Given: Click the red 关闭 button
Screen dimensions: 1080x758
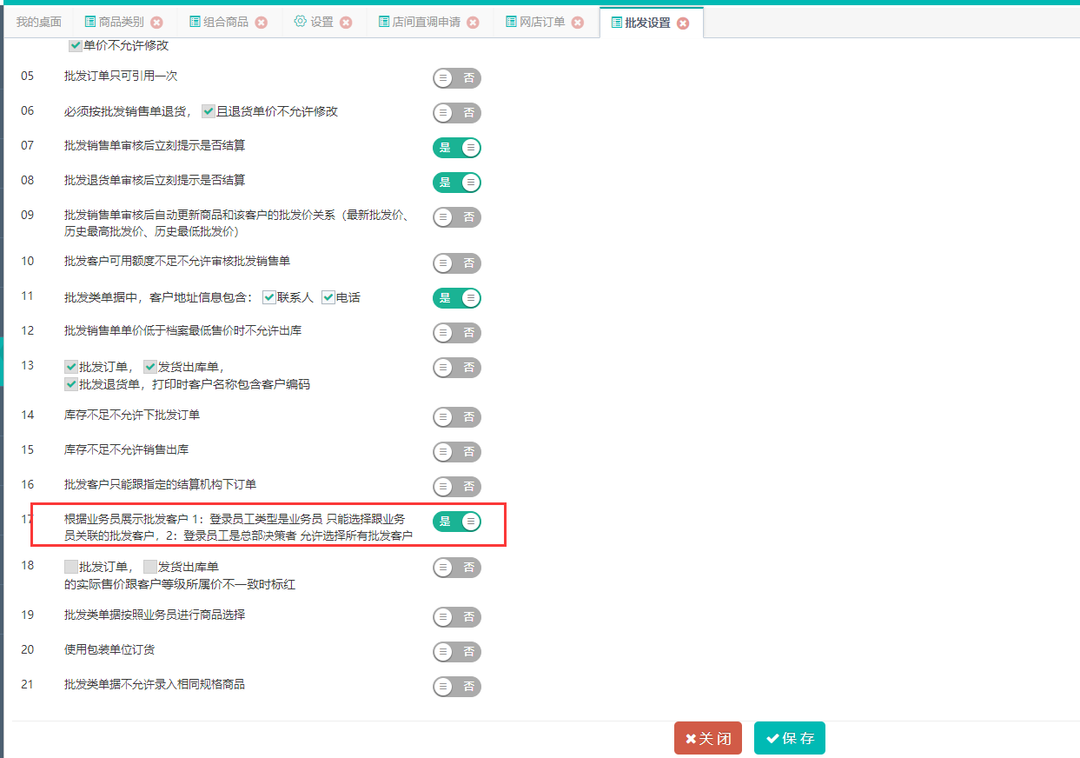Looking at the screenshot, I should (x=708, y=738).
